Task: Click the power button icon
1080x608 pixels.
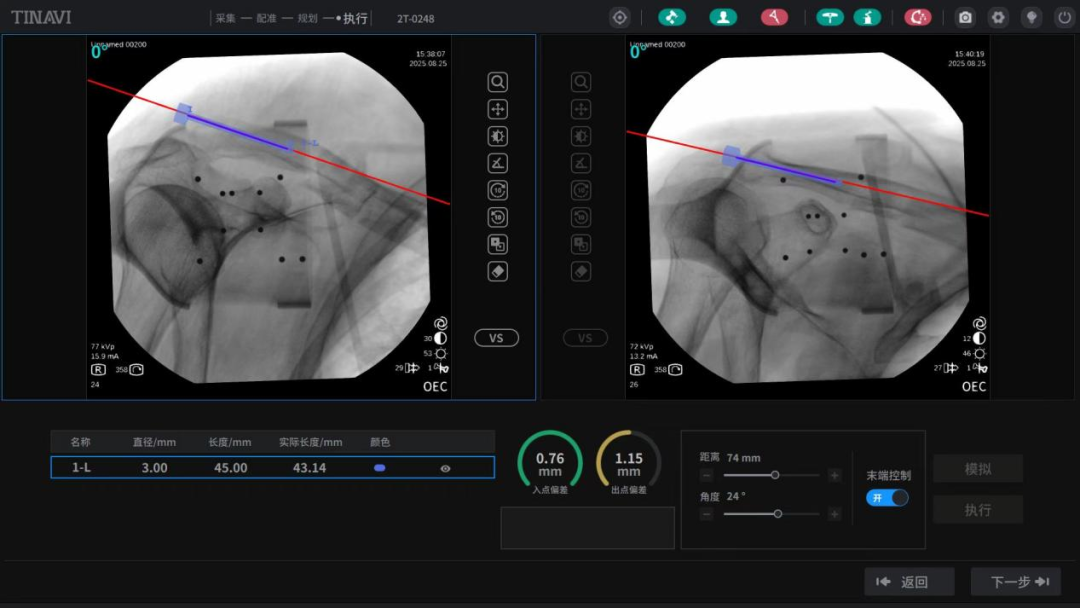Action: (1063, 17)
